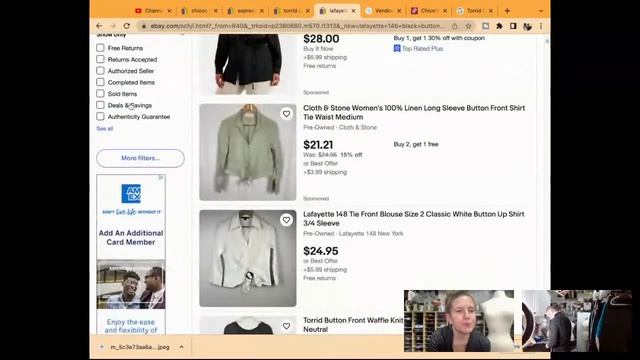Click the Top Rated Plus badge icon
Viewport: 640px width, 360px height.
pos(397,49)
